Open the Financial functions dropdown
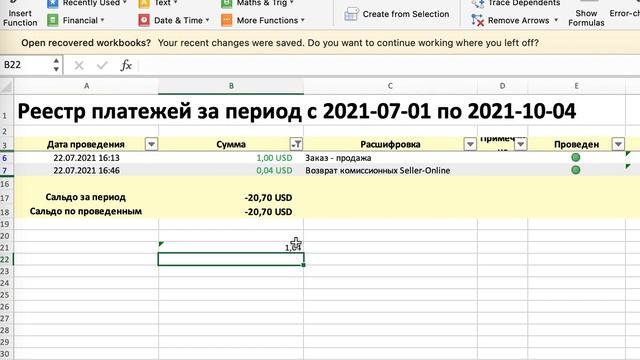 point(76,20)
